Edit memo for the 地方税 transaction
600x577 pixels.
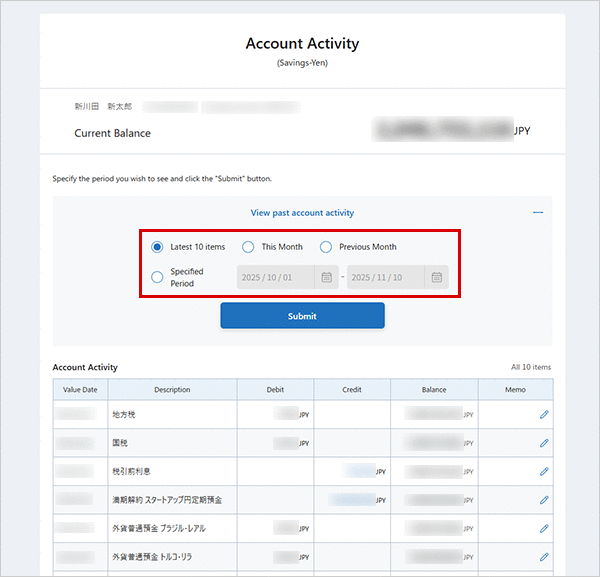click(x=544, y=414)
